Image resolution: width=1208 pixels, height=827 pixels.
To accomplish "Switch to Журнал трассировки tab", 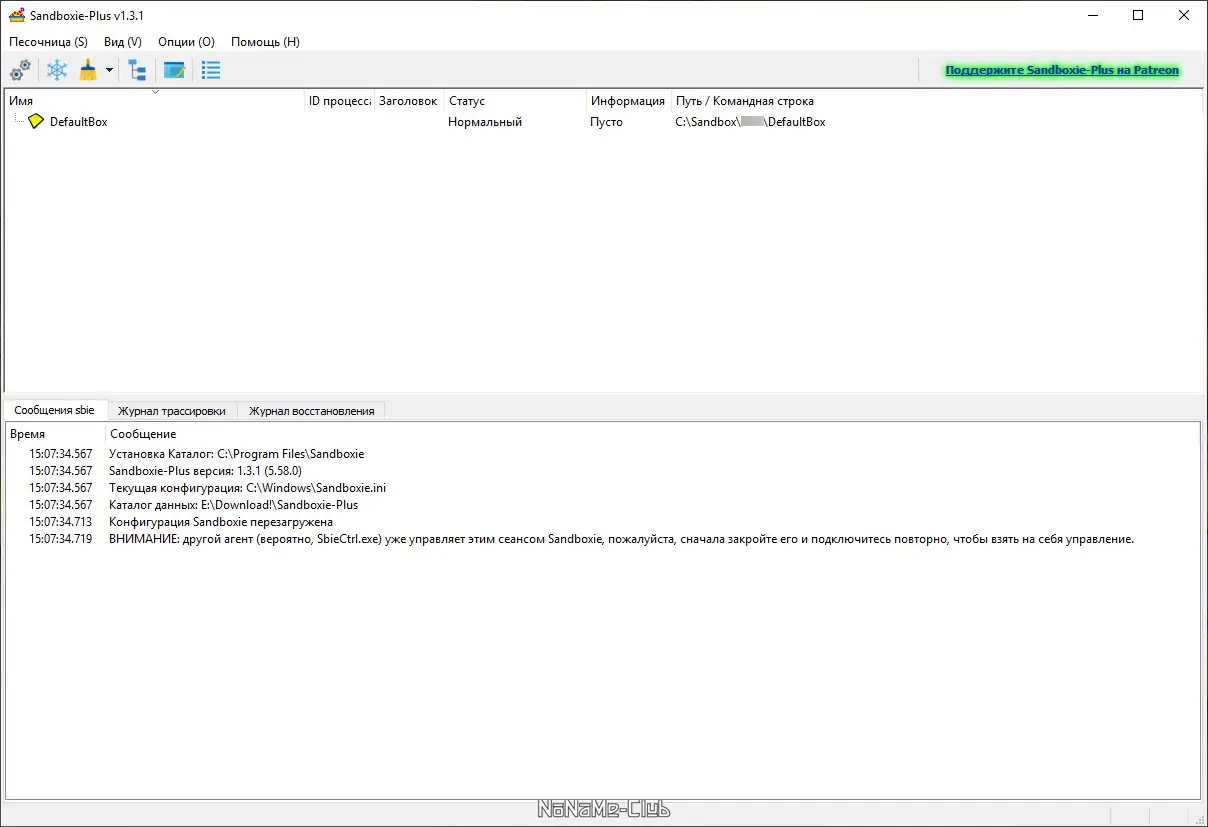I will (172, 411).
